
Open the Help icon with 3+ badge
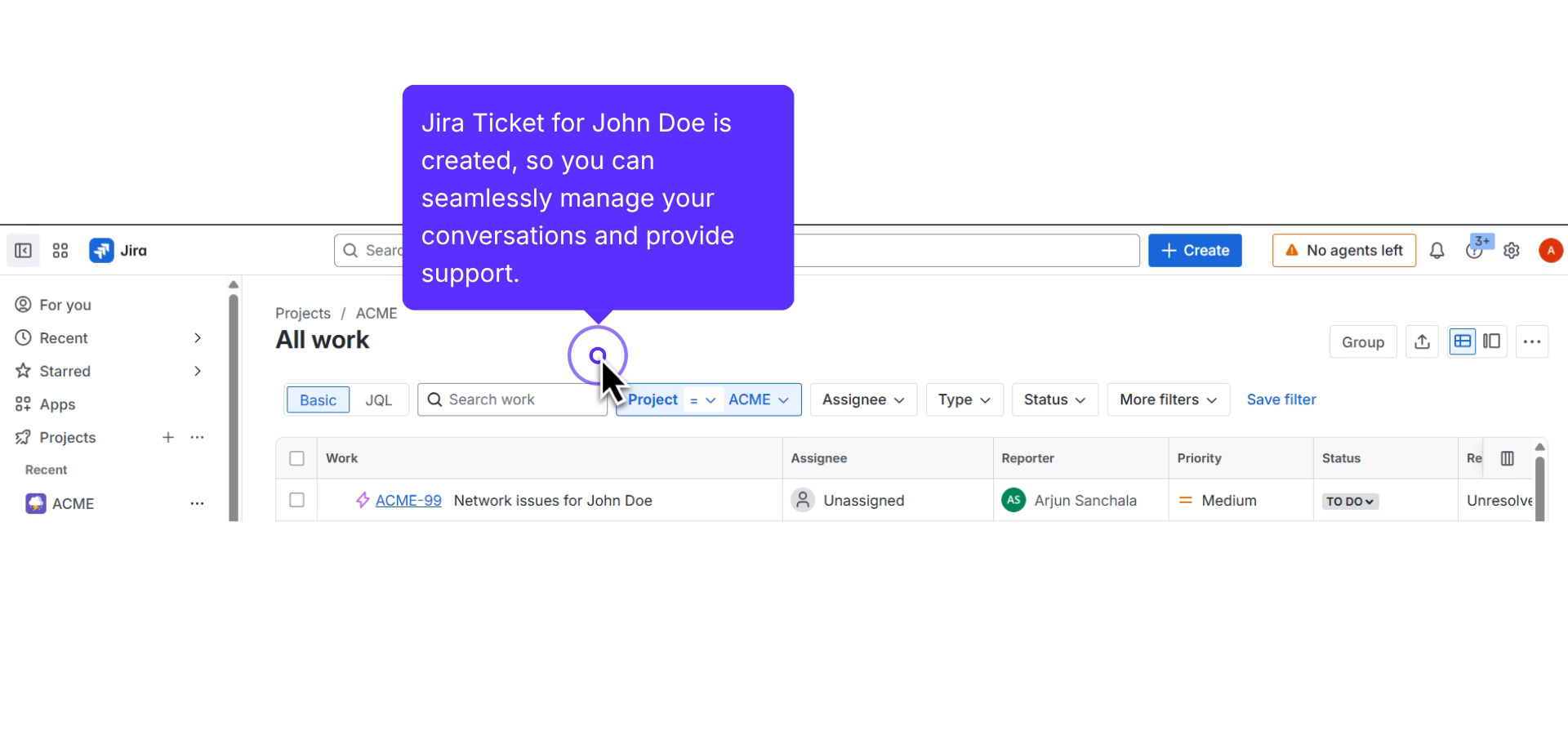tap(1476, 250)
